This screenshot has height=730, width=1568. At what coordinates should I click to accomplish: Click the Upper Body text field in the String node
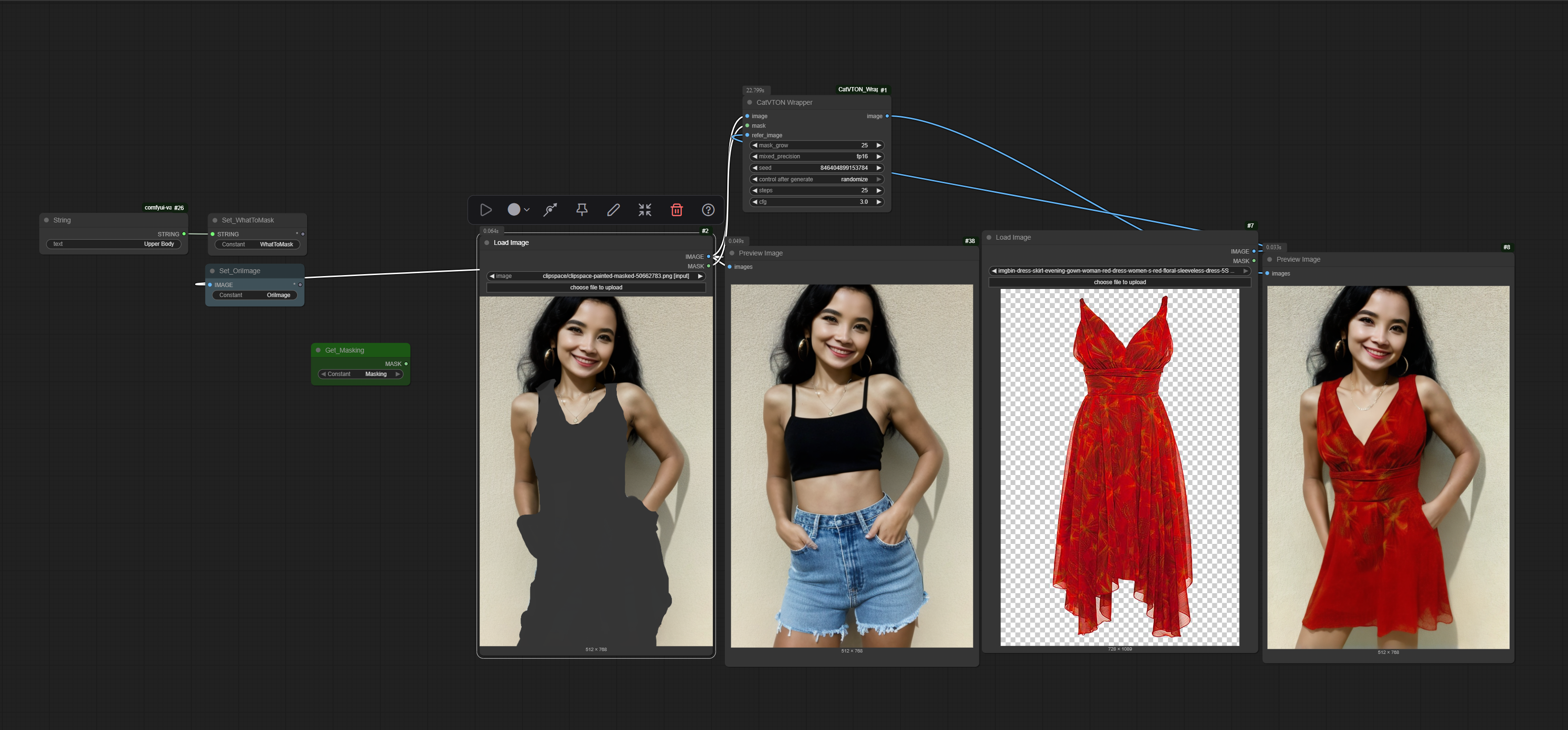click(114, 244)
